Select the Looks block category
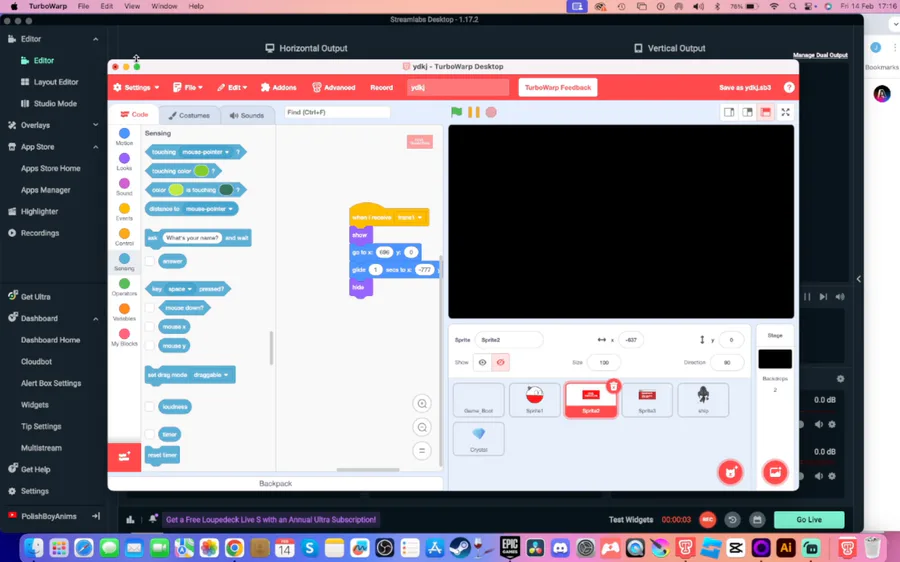This screenshot has height=562, width=900. coord(124,162)
